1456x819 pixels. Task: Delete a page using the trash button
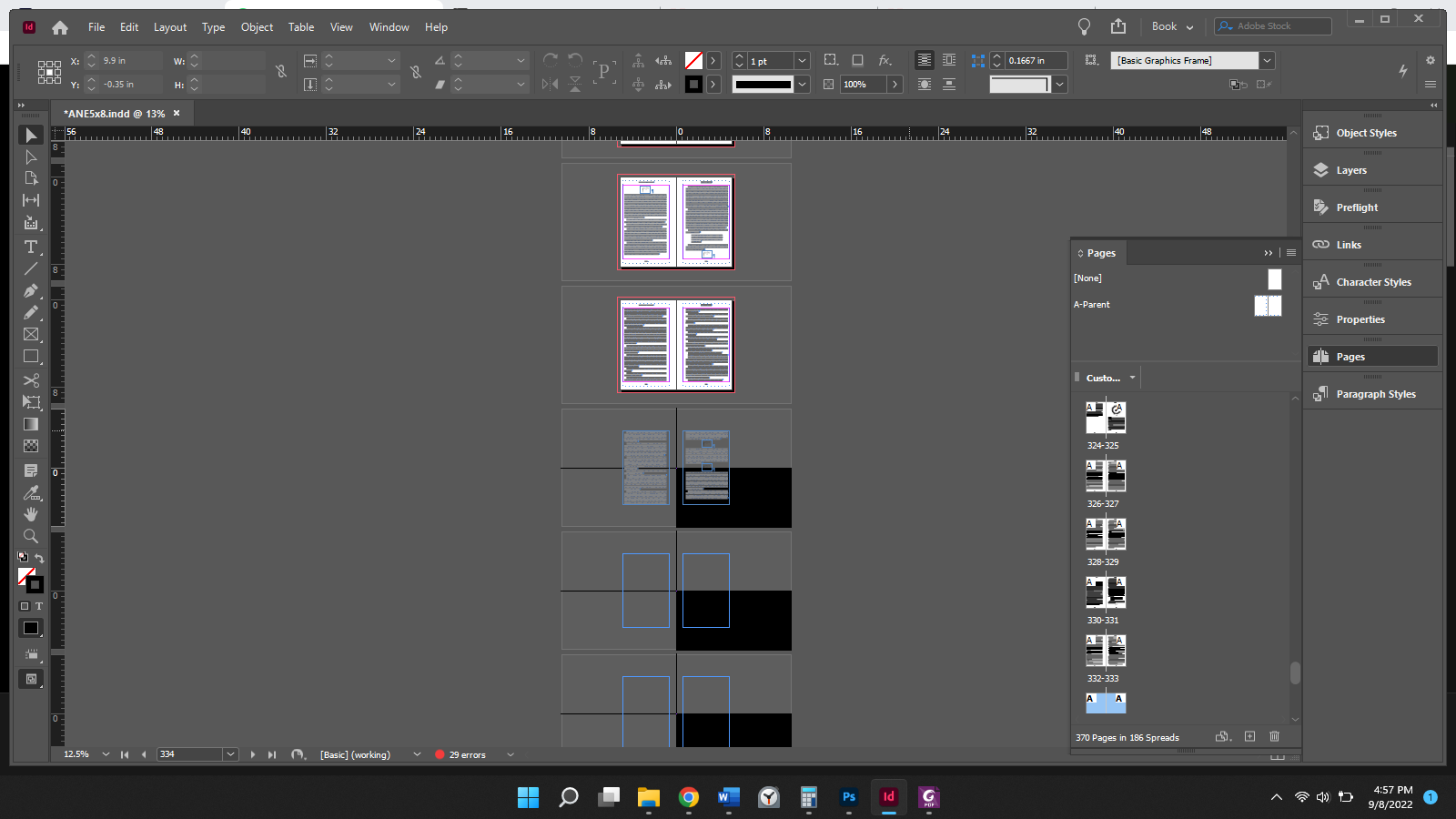pyautogui.click(x=1274, y=737)
